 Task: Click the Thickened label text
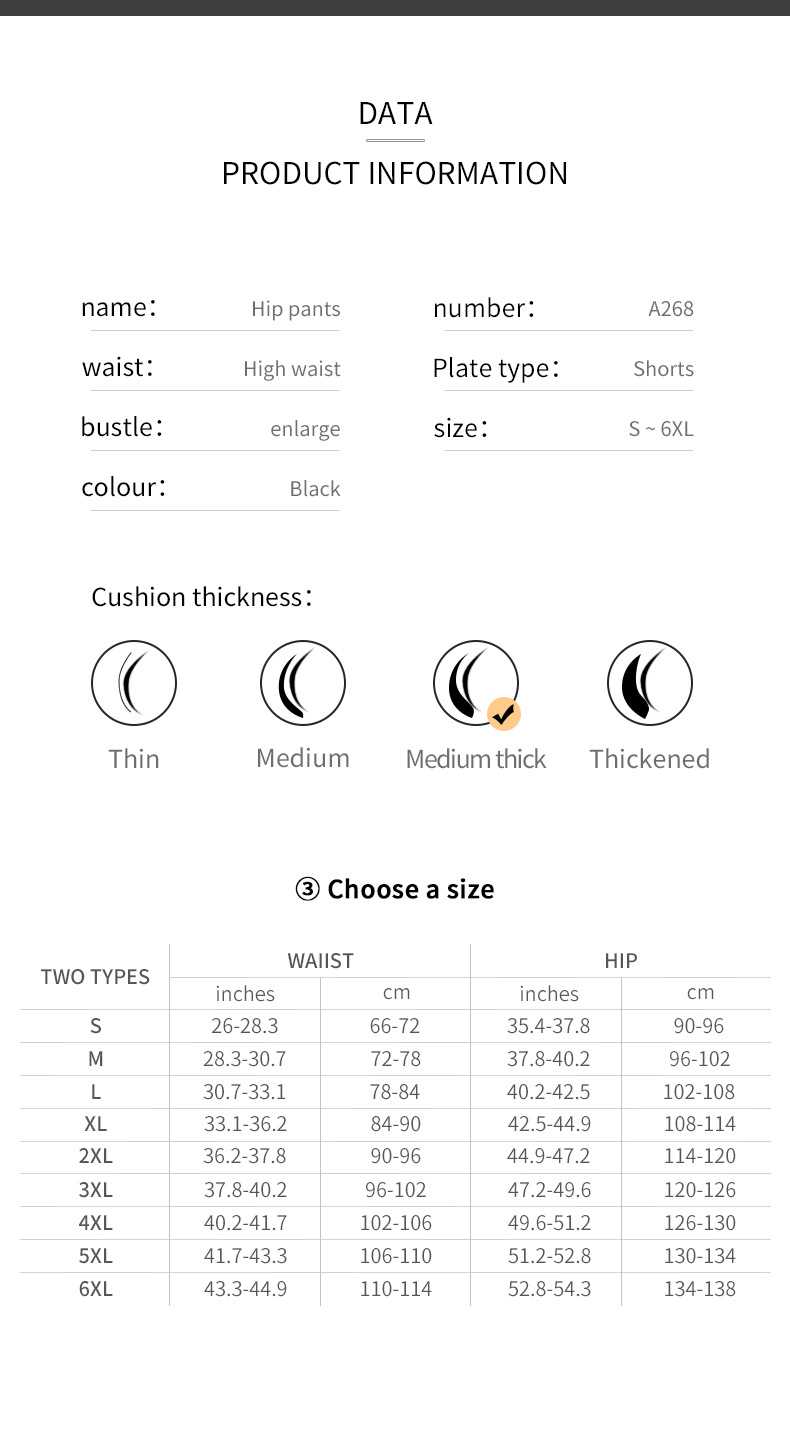coord(650,759)
